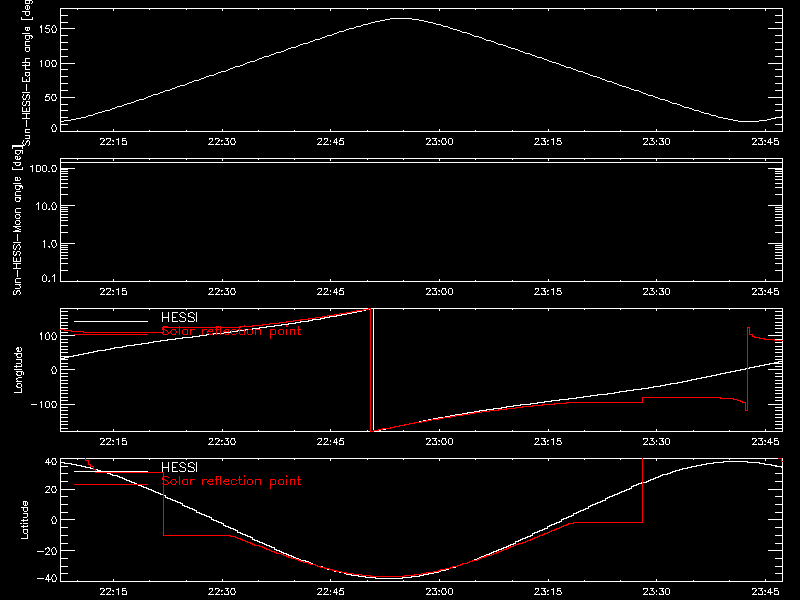Click 22:45 under the Longitude plot
This screenshot has height=600, width=800.
coord(331,442)
